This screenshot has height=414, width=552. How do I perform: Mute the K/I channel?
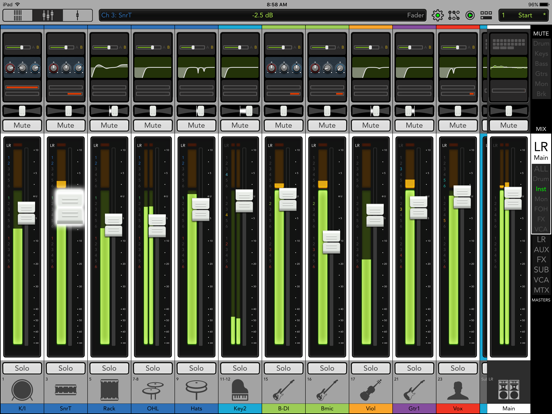pos(22,125)
